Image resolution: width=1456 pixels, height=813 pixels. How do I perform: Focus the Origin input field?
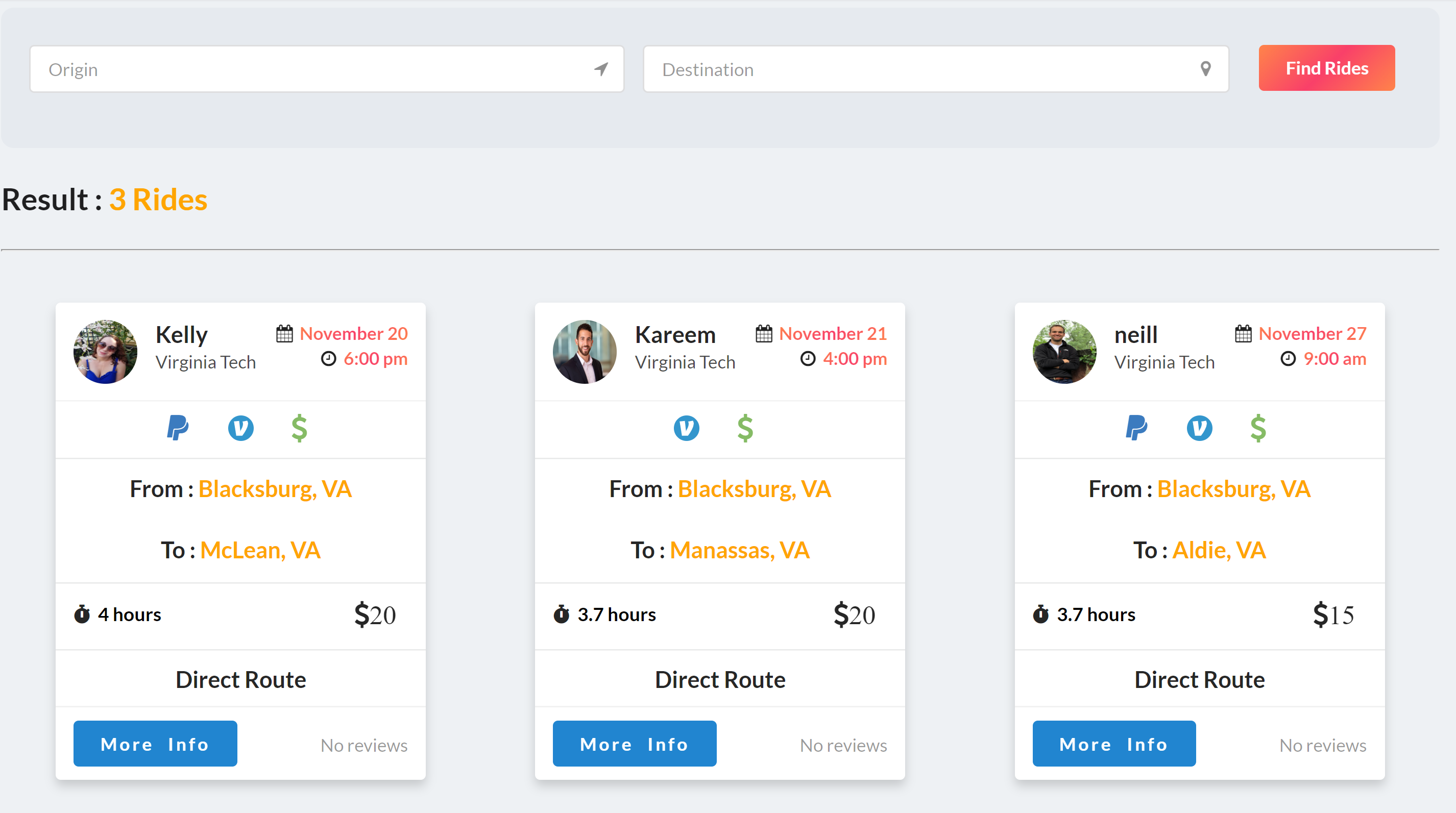click(311, 69)
